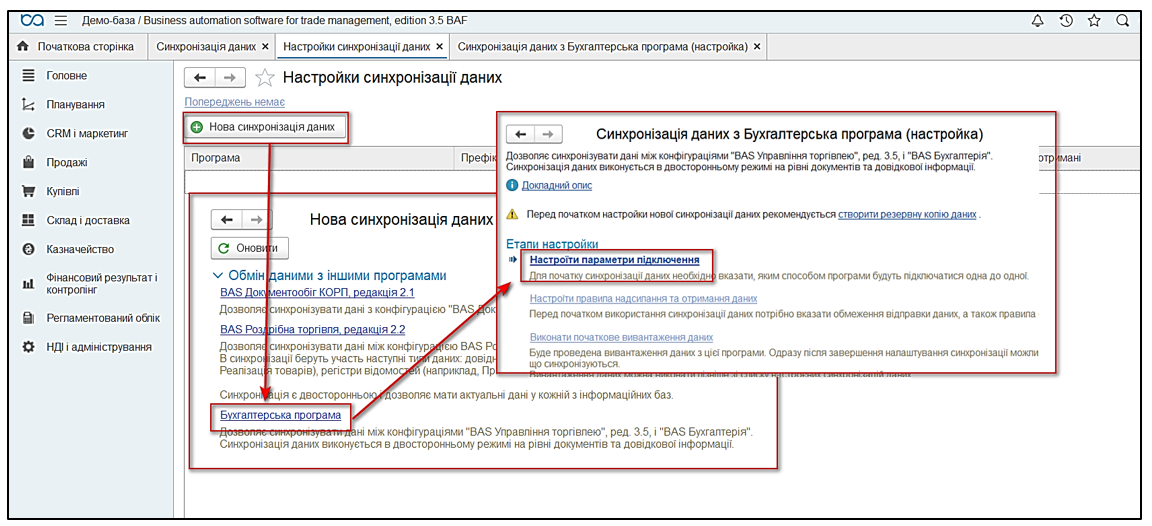Open Докладний опис link
1152x526 pixels.
point(557,186)
